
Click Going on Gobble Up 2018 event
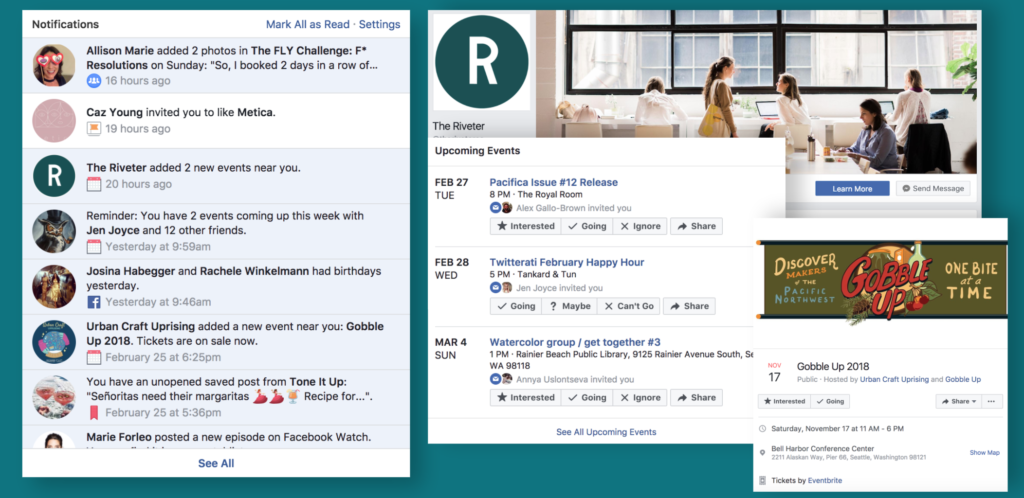(830, 401)
